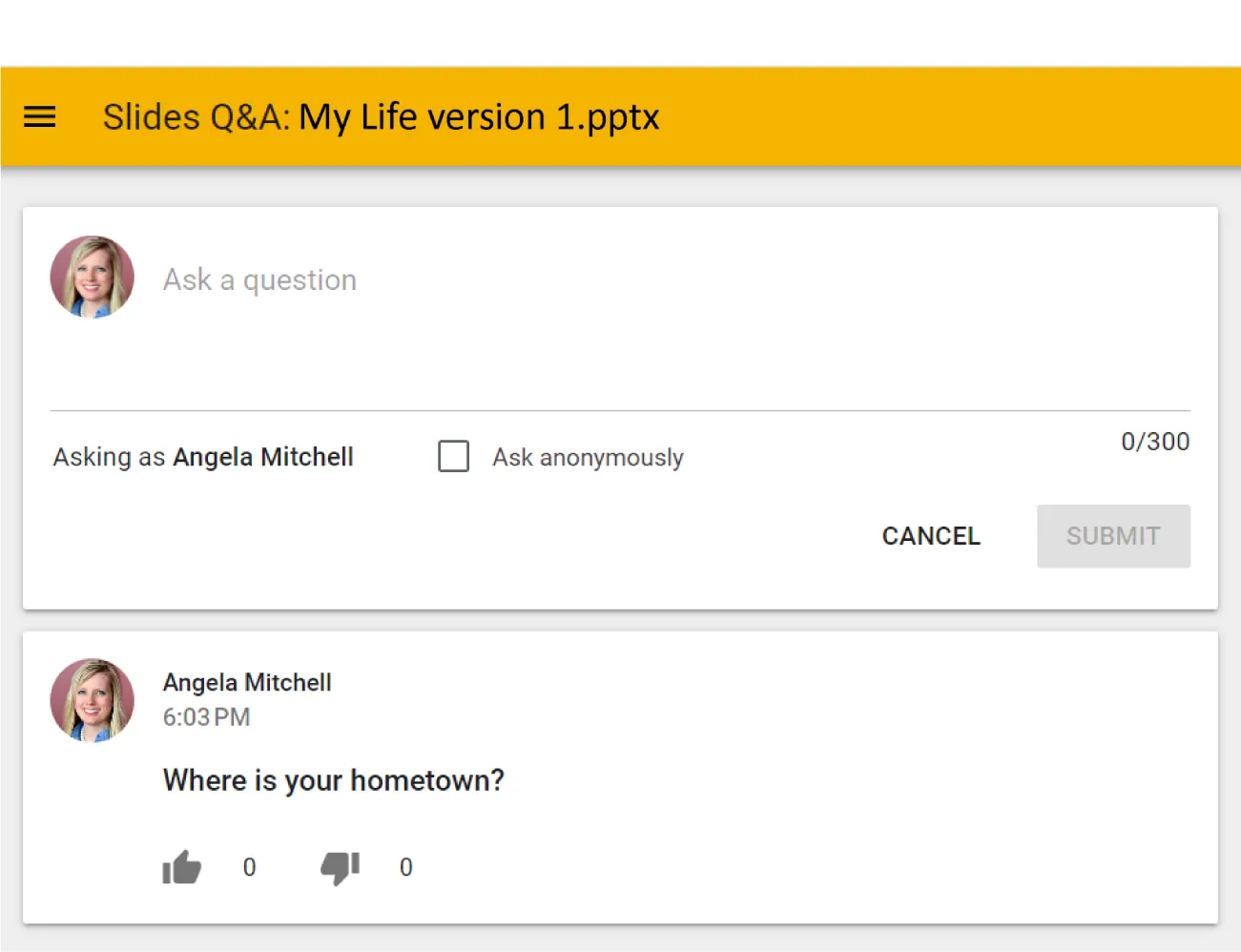Click the thumbs down vote count
1241x952 pixels.
tap(405, 867)
